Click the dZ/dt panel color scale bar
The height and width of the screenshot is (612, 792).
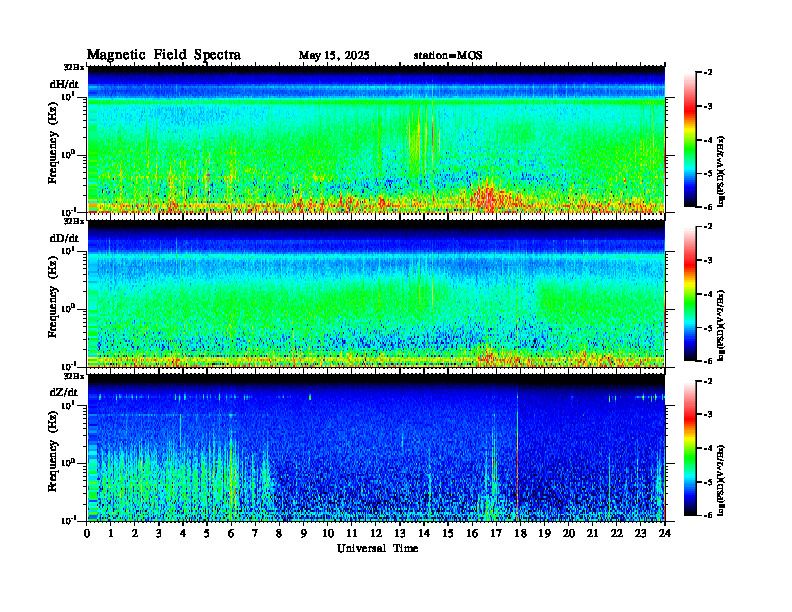[690, 448]
